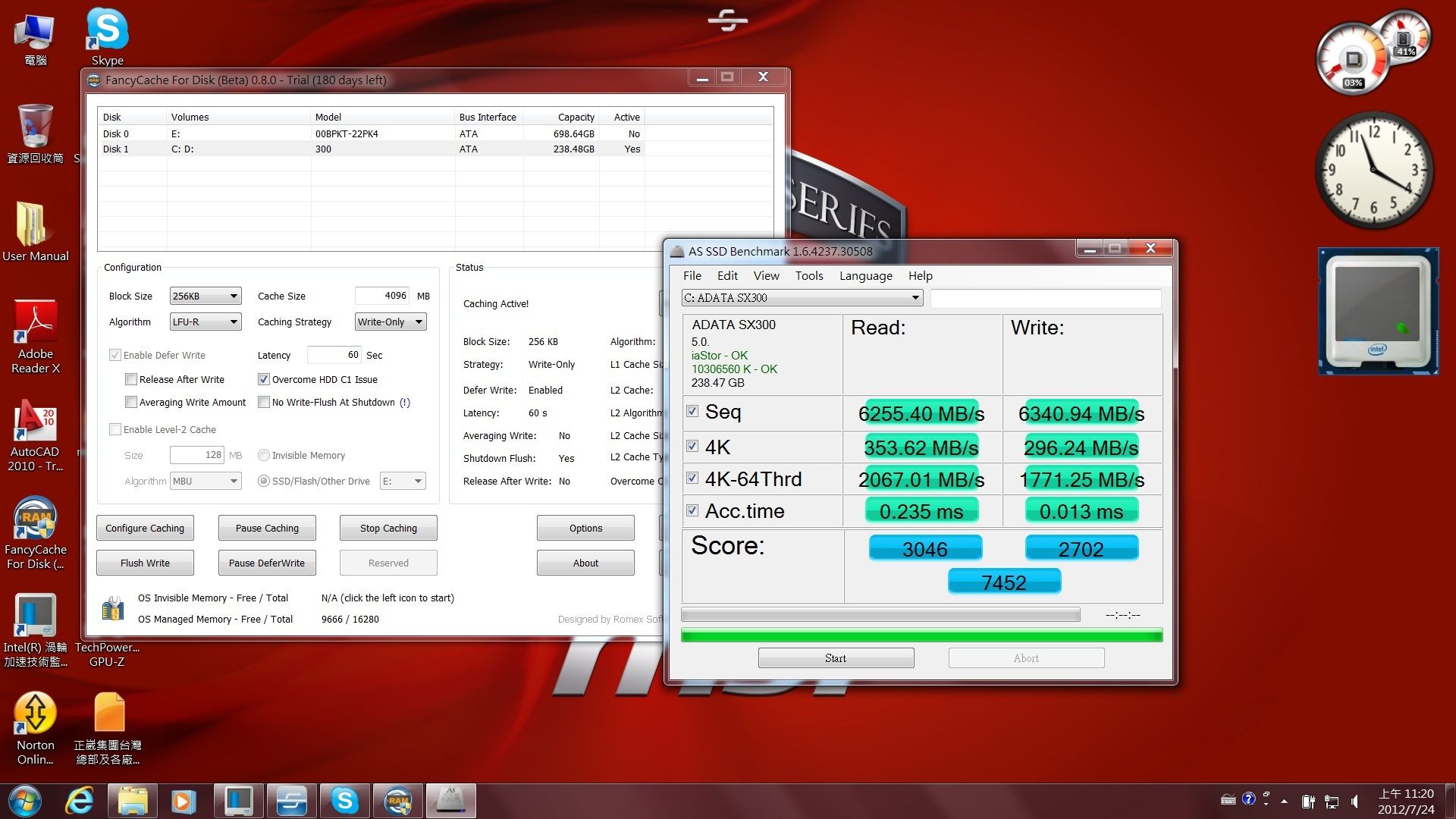Click the network tray icon
Viewport: 1456px width, 819px height.
pos(1332,801)
